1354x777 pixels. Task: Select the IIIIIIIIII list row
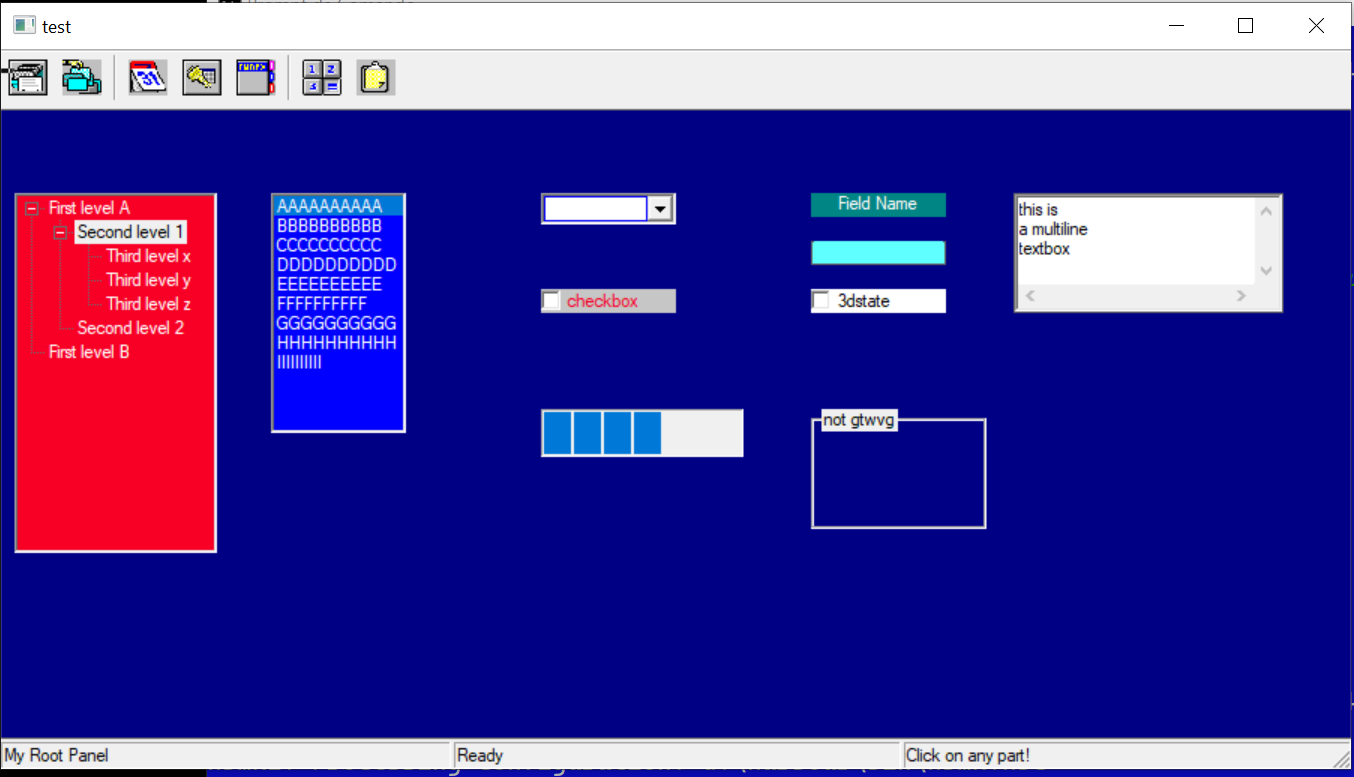coord(338,362)
